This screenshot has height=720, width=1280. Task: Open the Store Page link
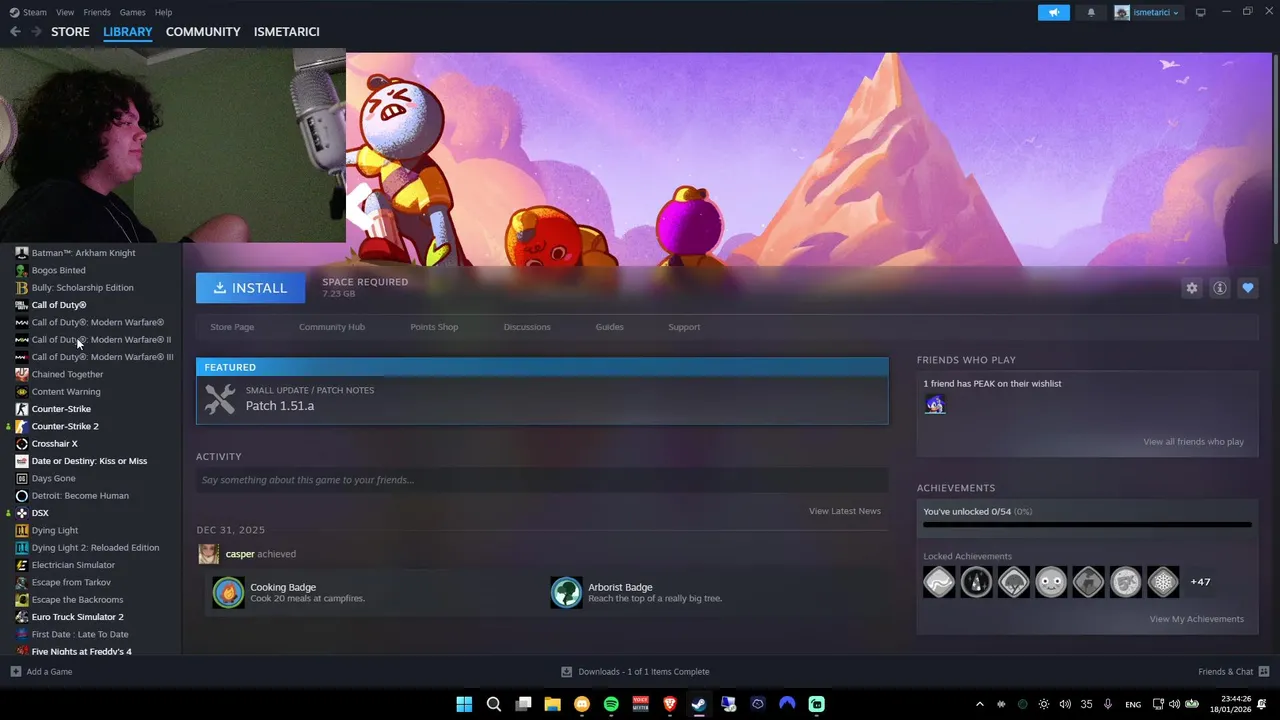tap(232, 327)
